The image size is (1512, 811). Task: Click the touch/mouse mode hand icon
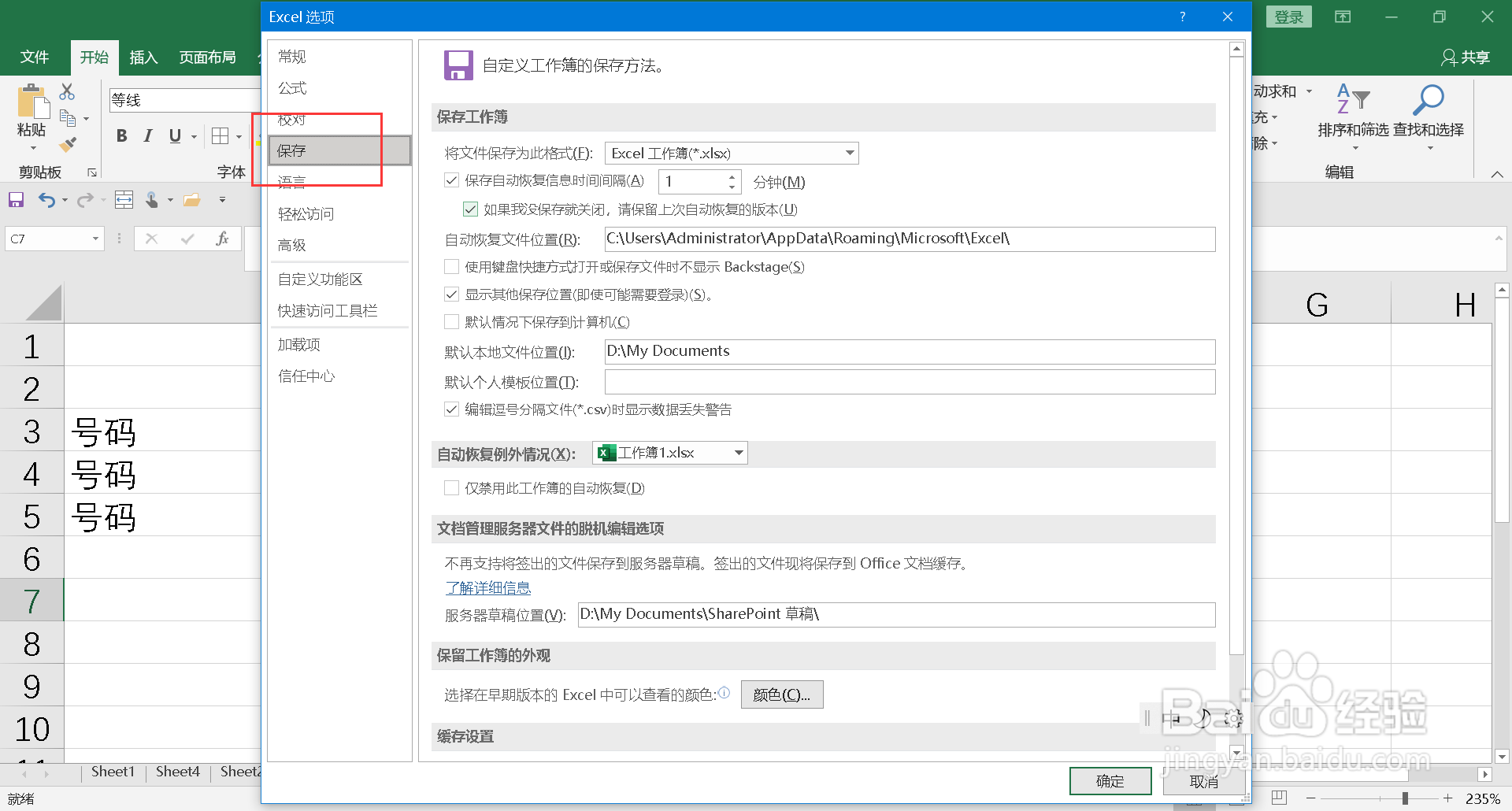pyautogui.click(x=152, y=200)
